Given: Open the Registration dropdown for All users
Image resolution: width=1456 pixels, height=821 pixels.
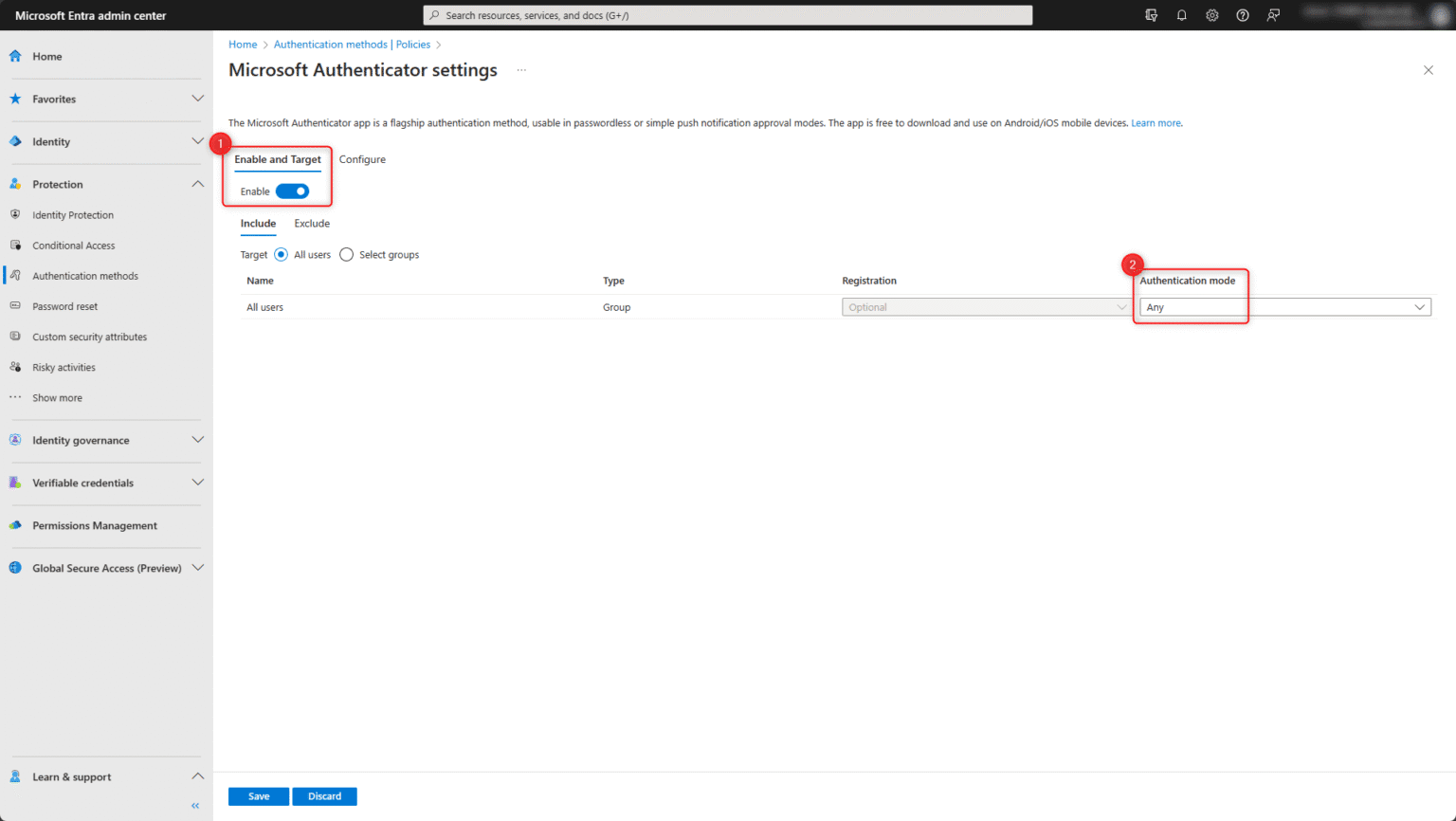Looking at the screenshot, I should 986,306.
